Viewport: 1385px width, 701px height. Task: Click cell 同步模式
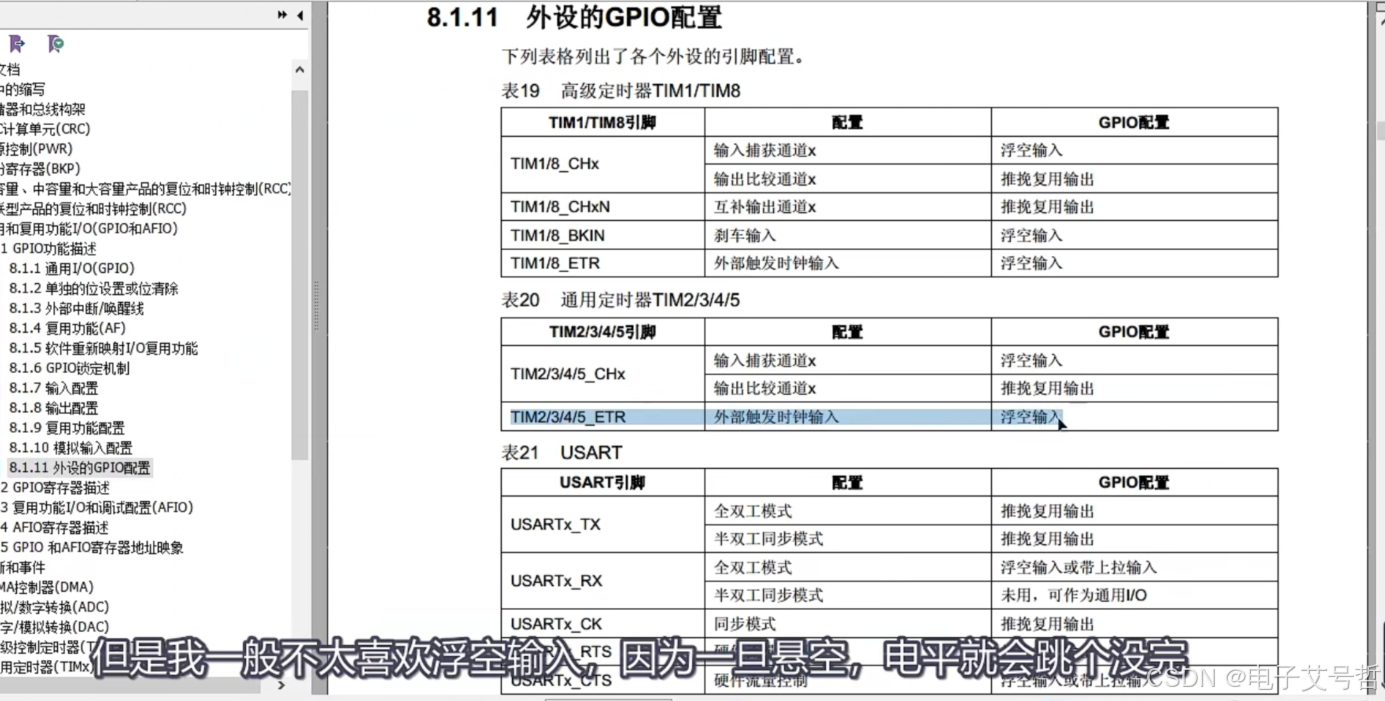848,624
